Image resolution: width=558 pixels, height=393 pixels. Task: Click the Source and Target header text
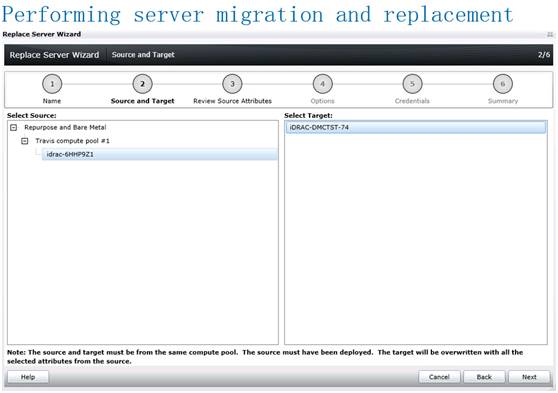tap(143, 55)
